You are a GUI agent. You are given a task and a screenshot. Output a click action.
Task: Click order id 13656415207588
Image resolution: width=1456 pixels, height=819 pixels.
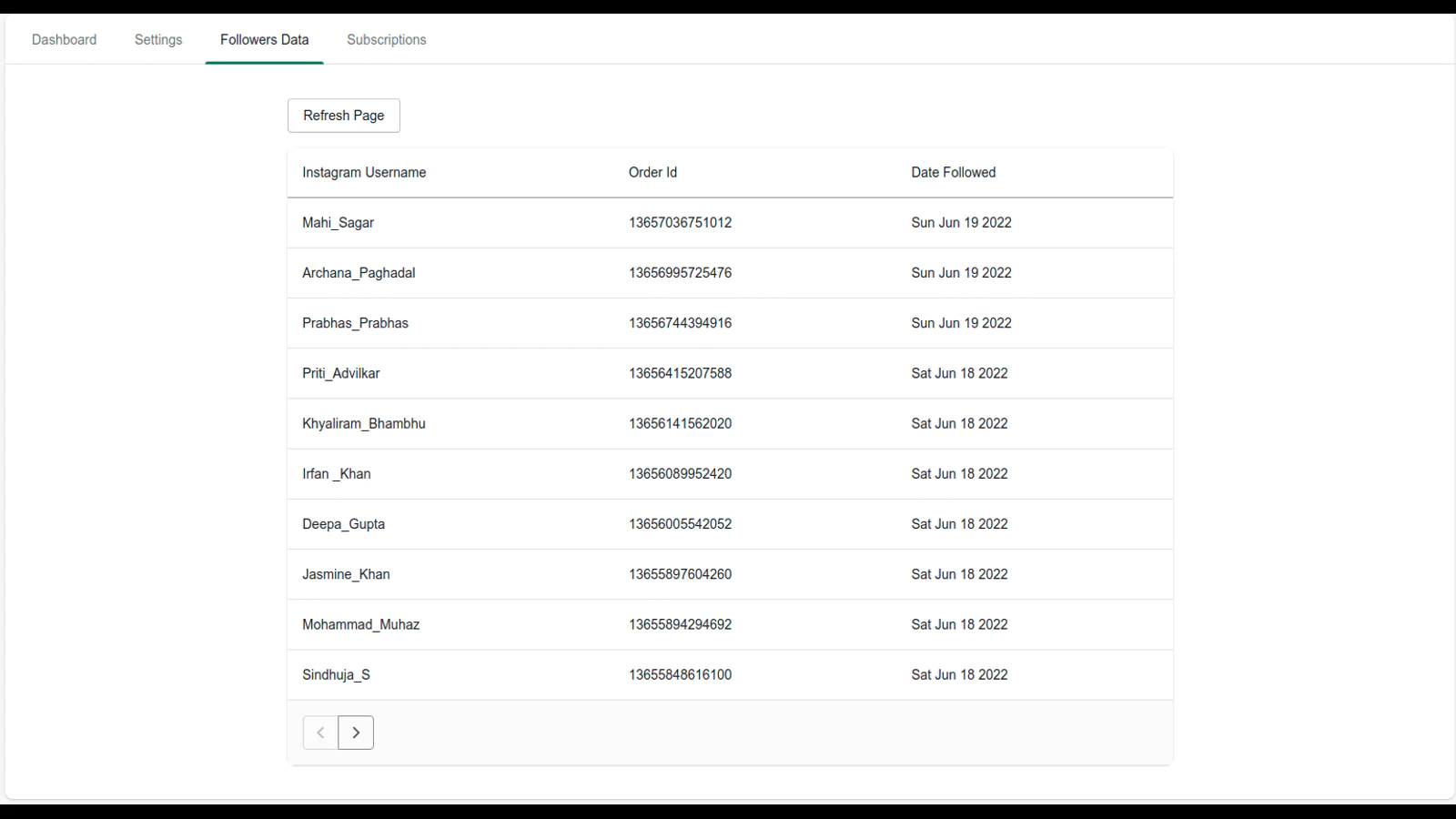pos(680,373)
